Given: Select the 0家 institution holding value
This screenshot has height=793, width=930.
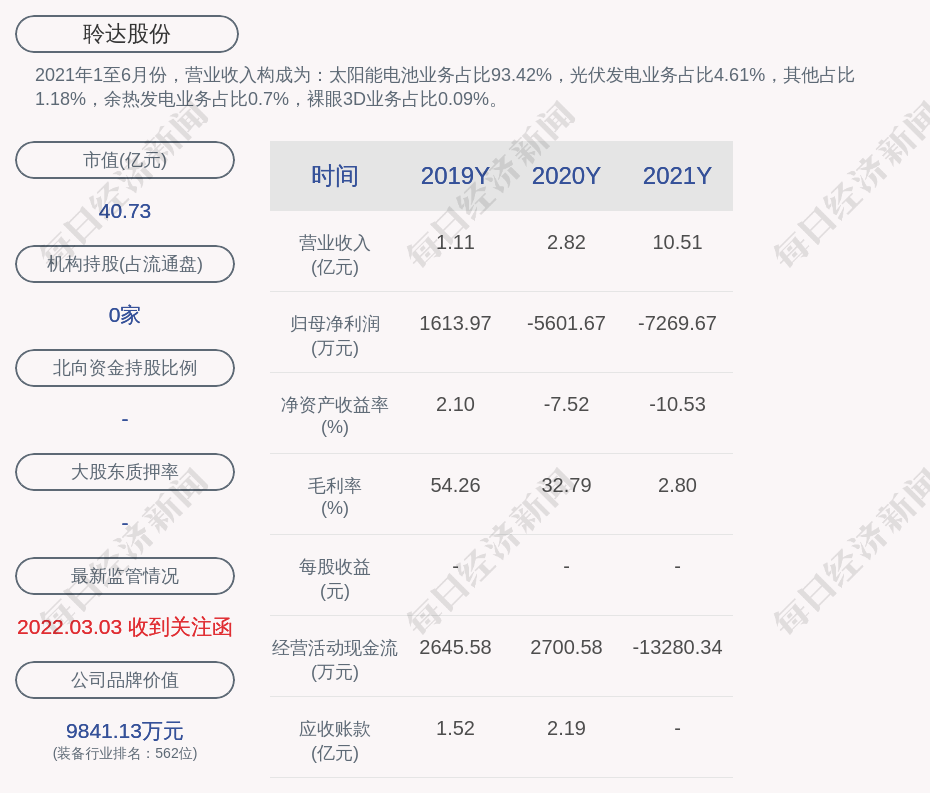Looking at the screenshot, I should coord(125,315).
